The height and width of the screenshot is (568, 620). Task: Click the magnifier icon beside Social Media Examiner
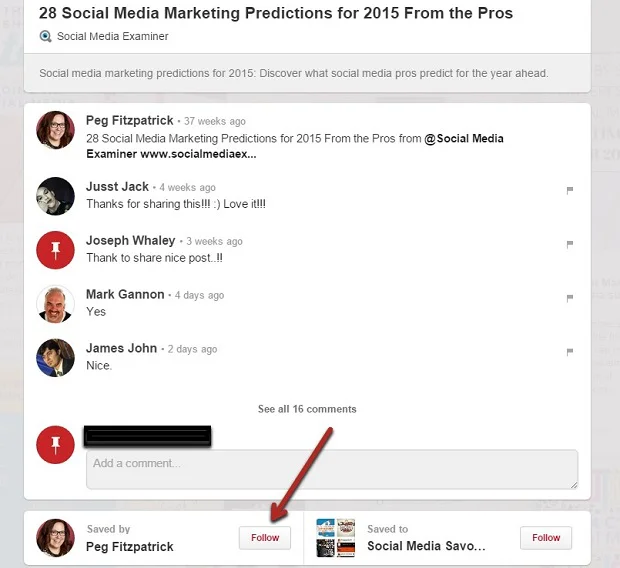[45, 37]
